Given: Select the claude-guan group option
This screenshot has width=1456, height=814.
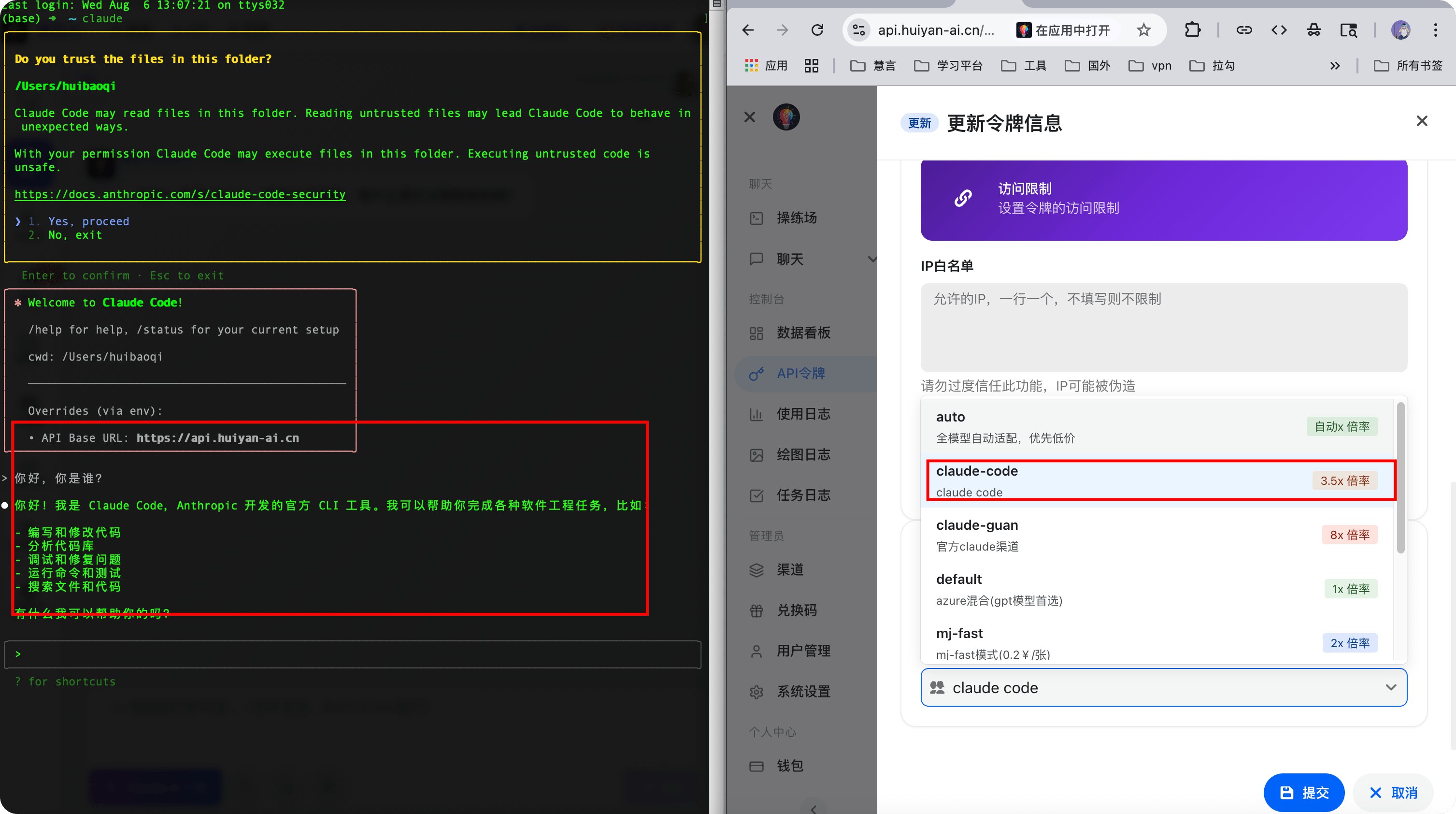Looking at the screenshot, I should point(1156,535).
